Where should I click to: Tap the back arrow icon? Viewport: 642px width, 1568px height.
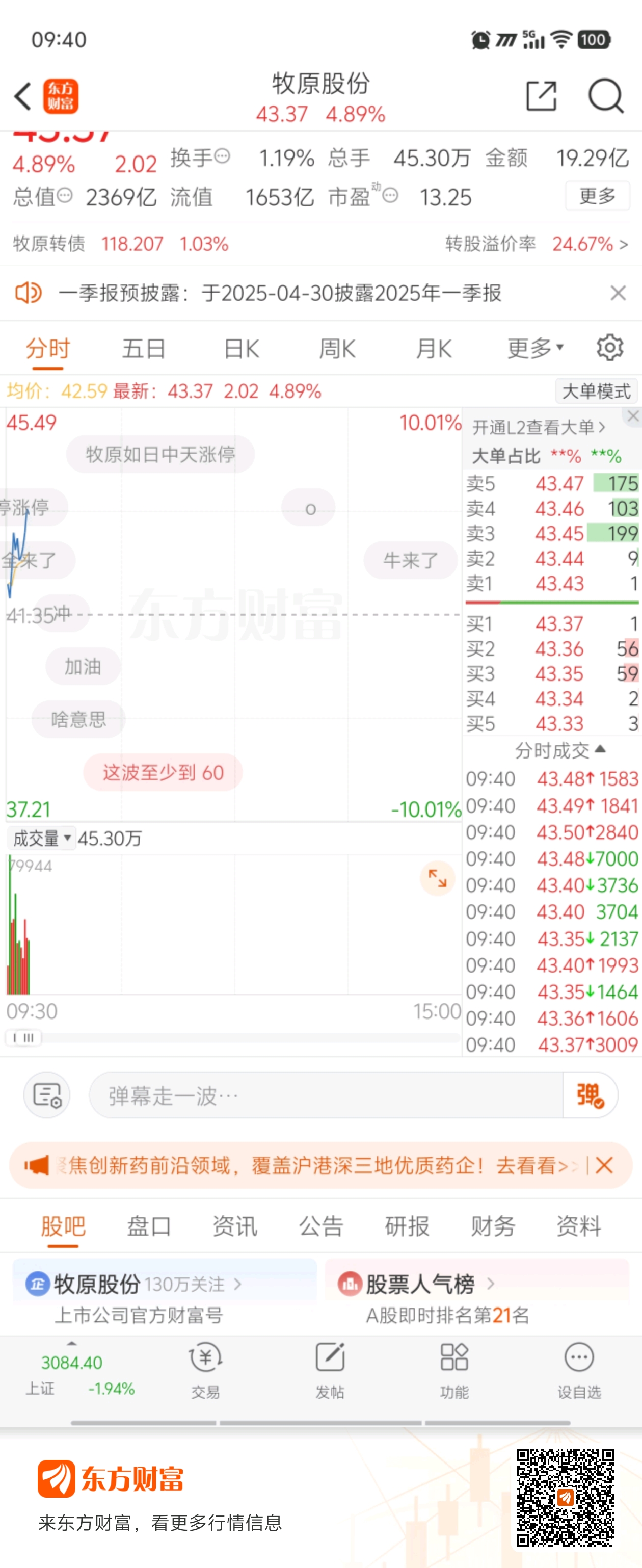coord(23,96)
